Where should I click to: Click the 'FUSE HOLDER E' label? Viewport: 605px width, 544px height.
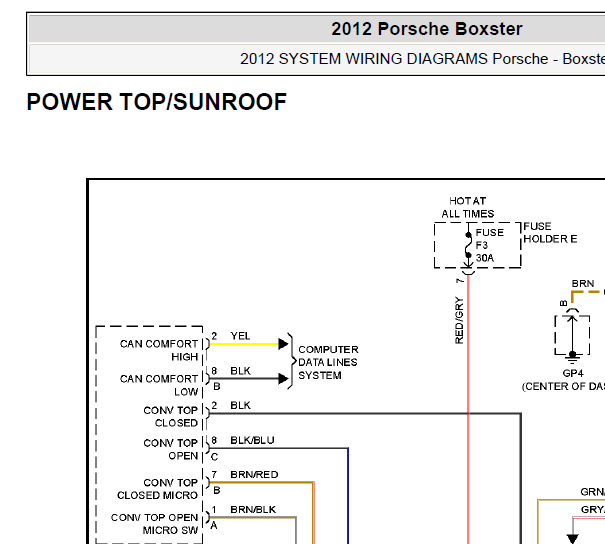(550, 233)
